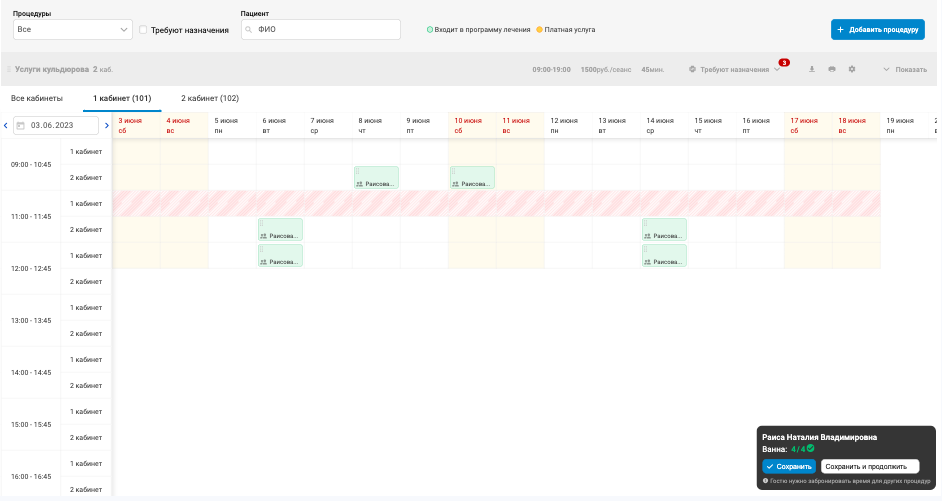The width and height of the screenshot is (942, 501).
Task: Select the appointment on 8 июня
Action: [x=376, y=178]
